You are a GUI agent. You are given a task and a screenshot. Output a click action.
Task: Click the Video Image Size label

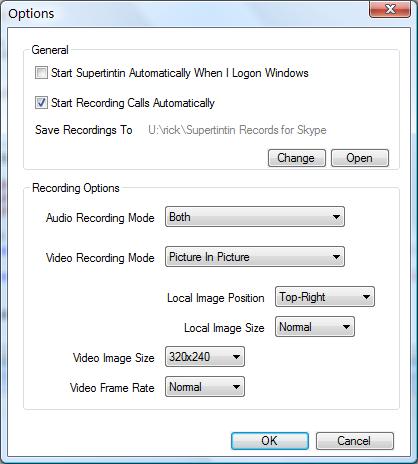click(x=114, y=358)
